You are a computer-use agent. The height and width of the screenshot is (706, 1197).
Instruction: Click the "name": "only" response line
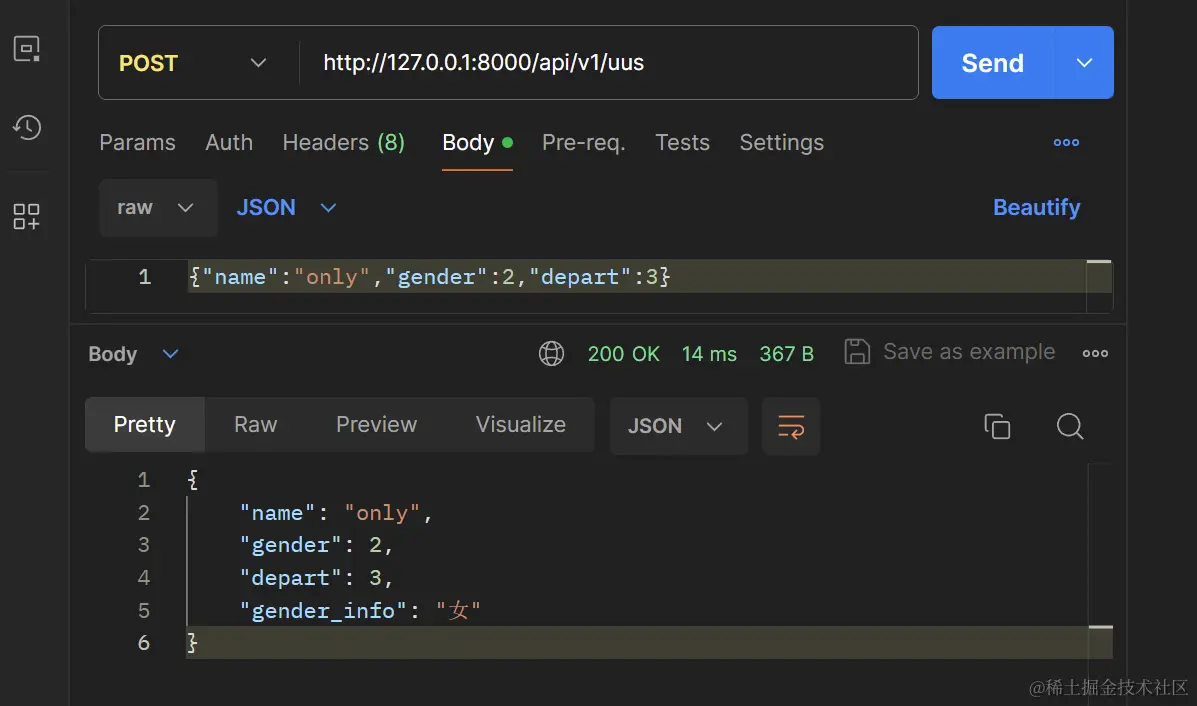(x=336, y=513)
